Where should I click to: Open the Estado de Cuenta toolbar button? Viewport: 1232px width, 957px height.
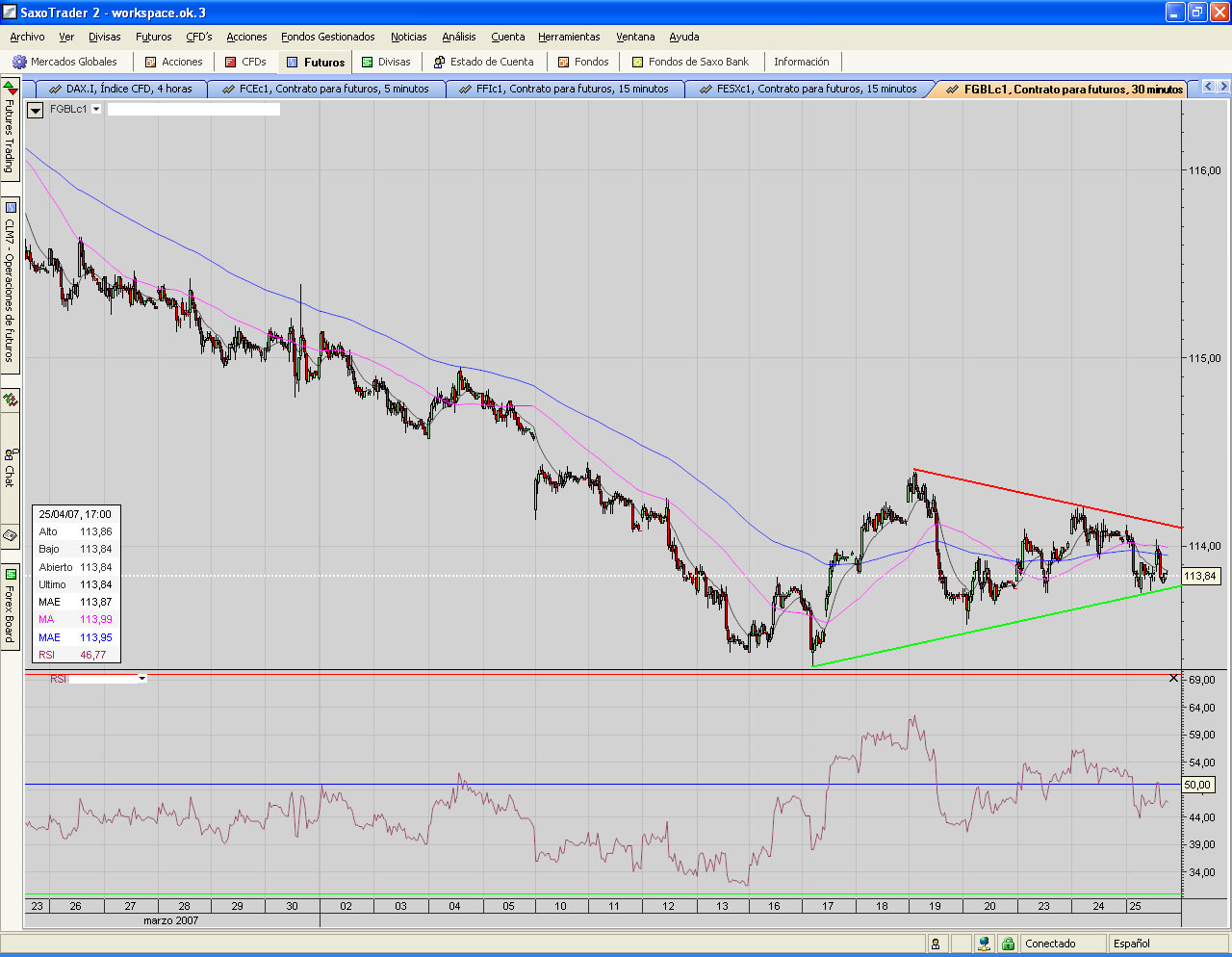coord(483,62)
